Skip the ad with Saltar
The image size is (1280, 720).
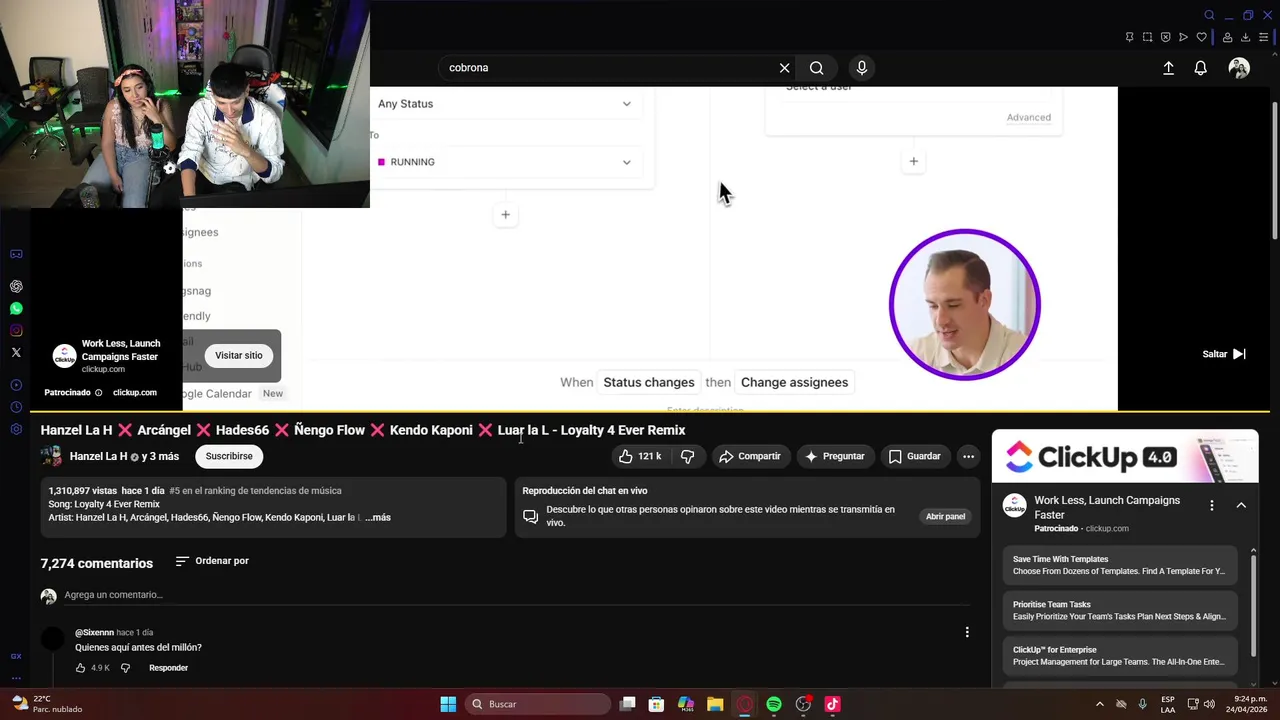tap(1224, 354)
